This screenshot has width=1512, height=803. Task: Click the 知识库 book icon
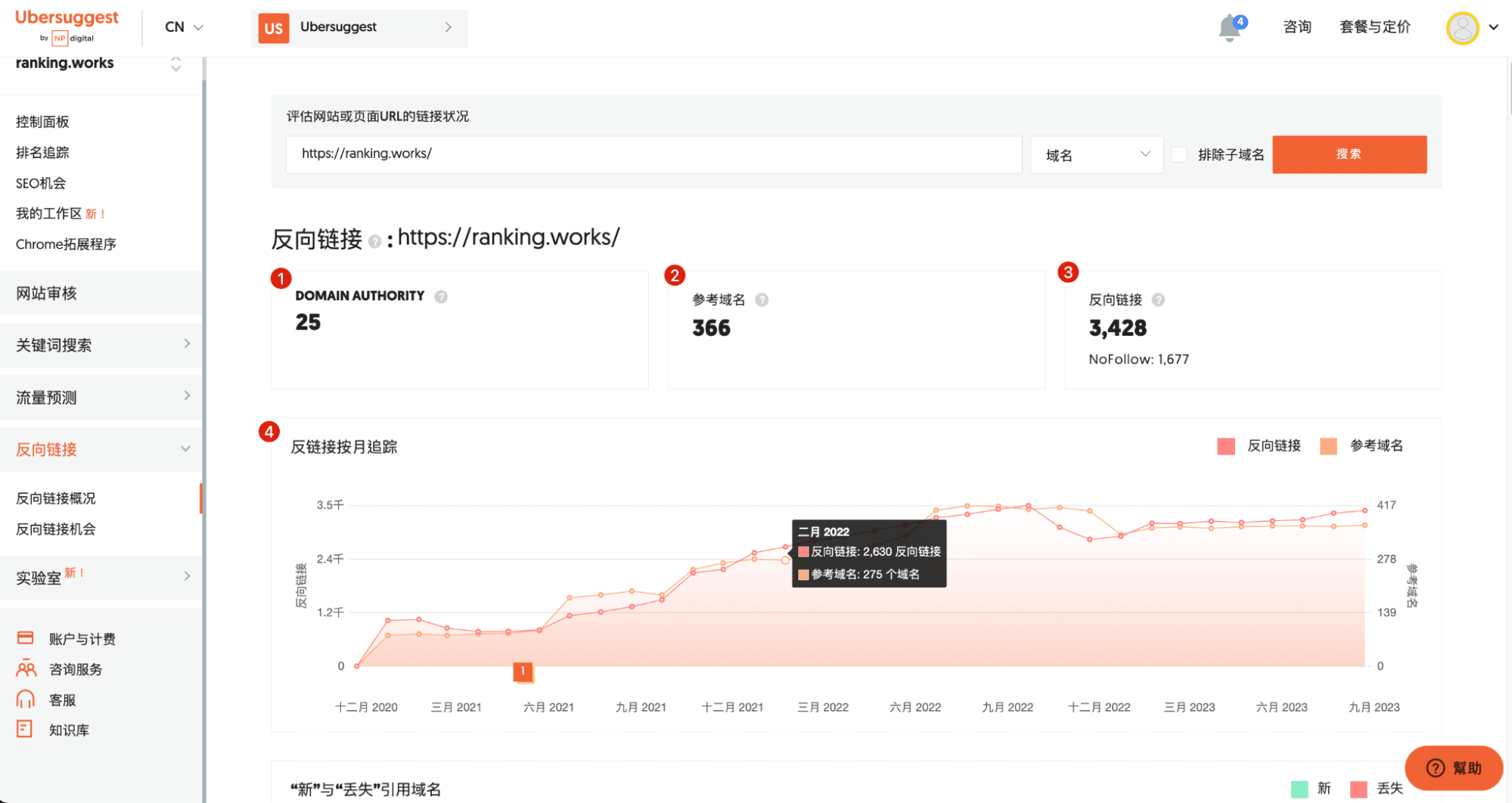(x=25, y=729)
